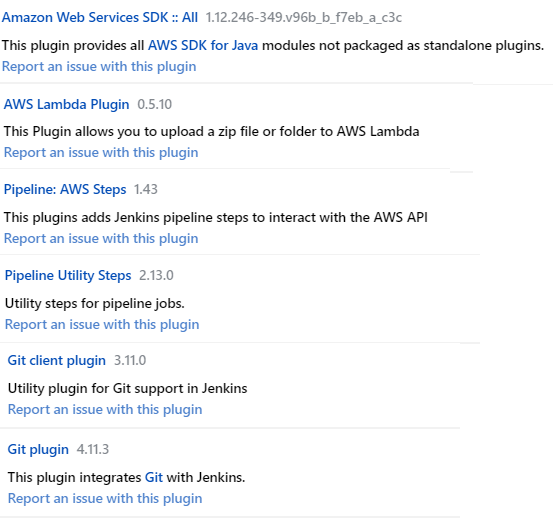
Task: Report an issue with the AWS Lambda Plugin
Action: (101, 152)
